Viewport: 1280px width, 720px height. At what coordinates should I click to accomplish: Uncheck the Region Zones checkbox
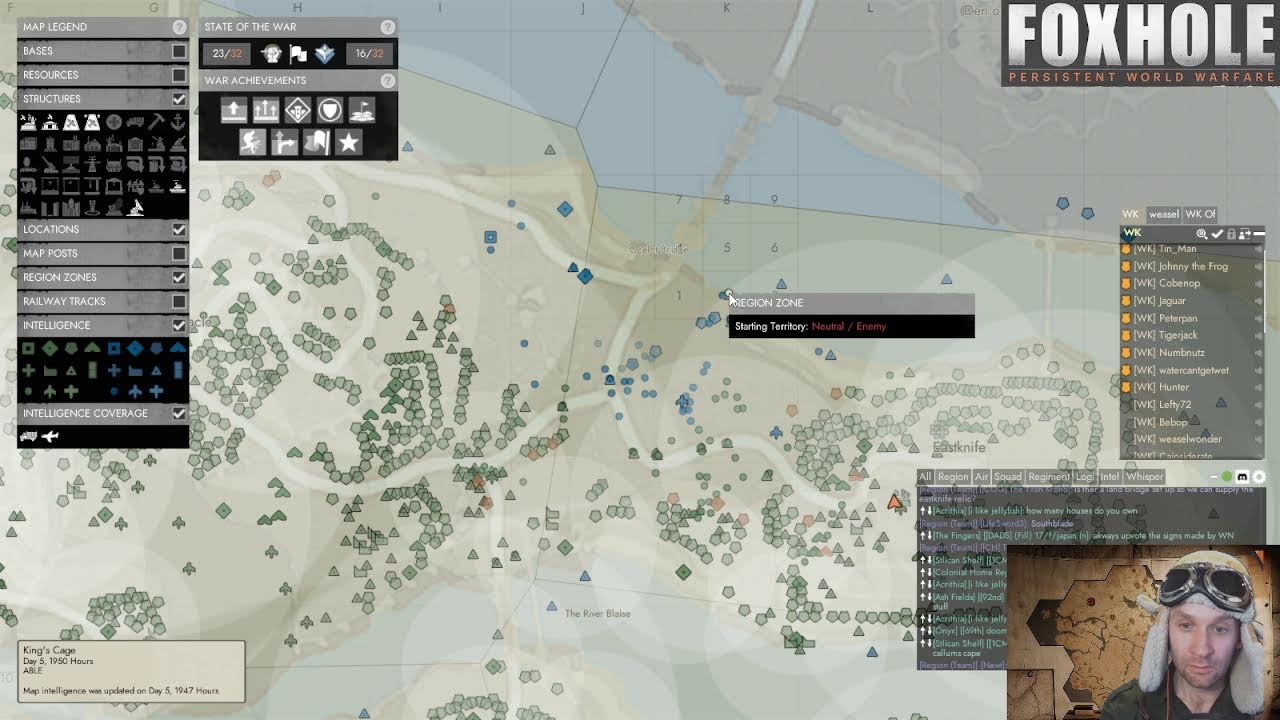179,277
